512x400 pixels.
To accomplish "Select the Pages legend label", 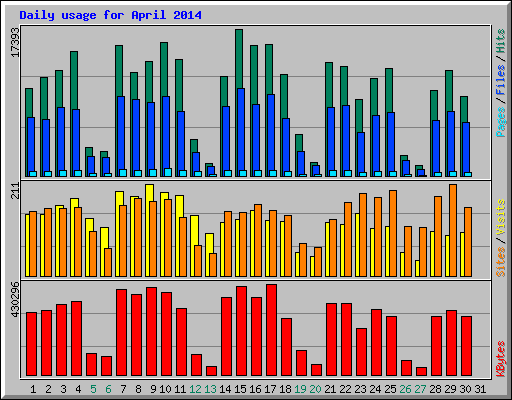I will coord(501,122).
